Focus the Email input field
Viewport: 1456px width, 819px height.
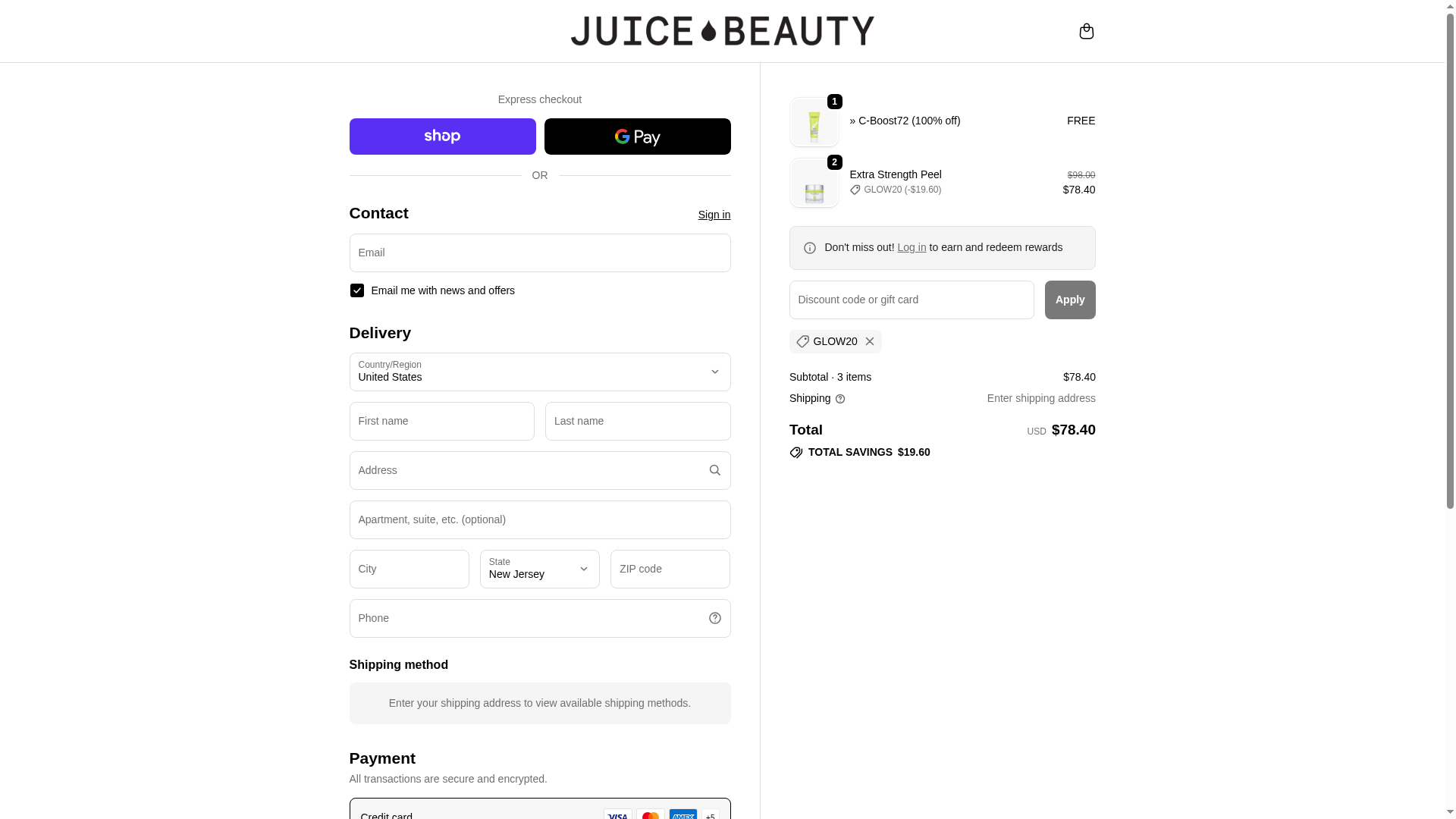tap(539, 253)
